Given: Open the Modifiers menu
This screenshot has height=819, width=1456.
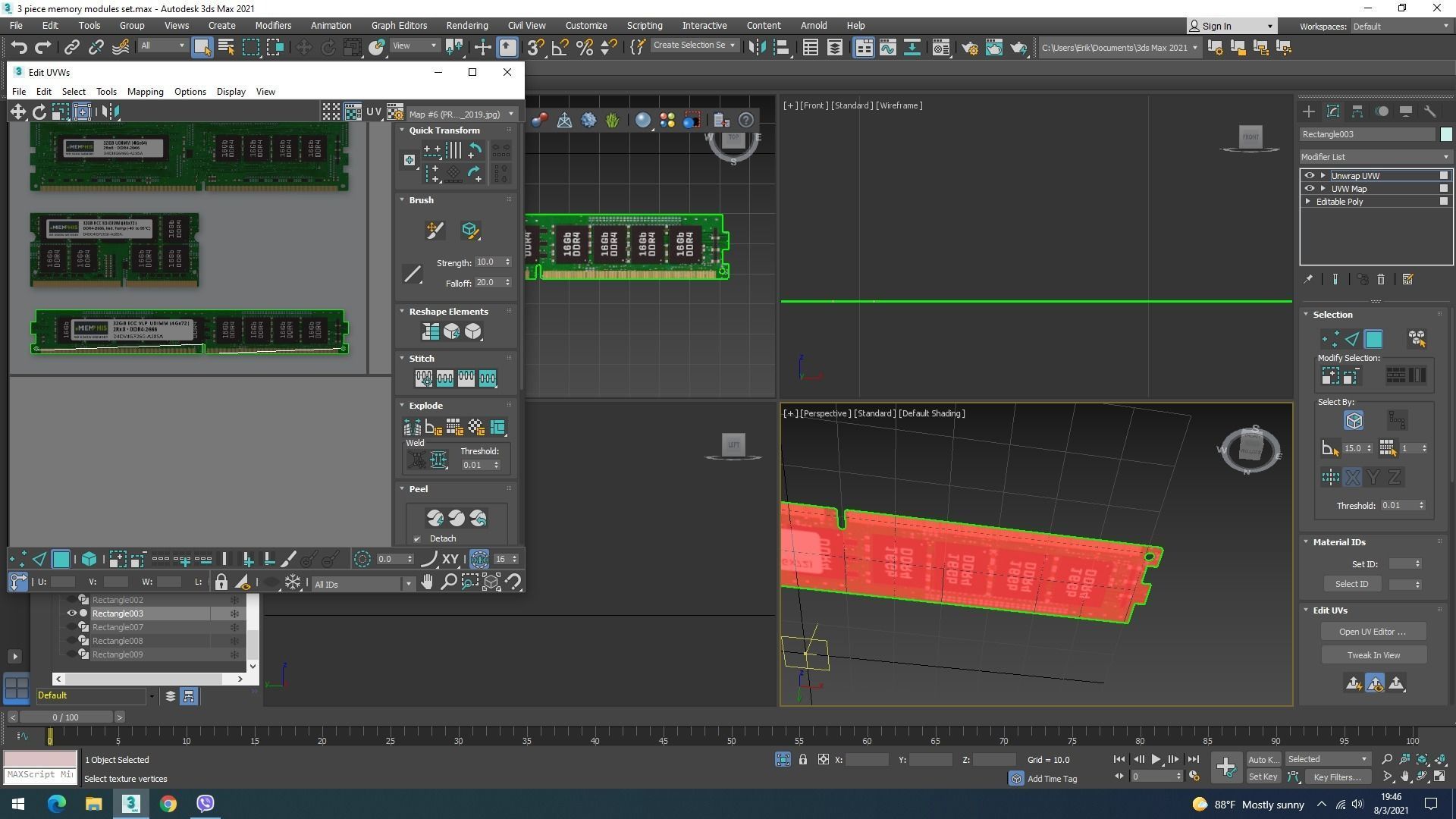Looking at the screenshot, I should [x=273, y=25].
